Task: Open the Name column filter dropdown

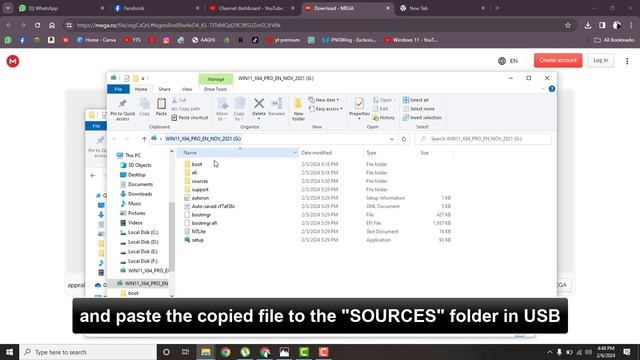Action: pyautogui.click(x=295, y=153)
